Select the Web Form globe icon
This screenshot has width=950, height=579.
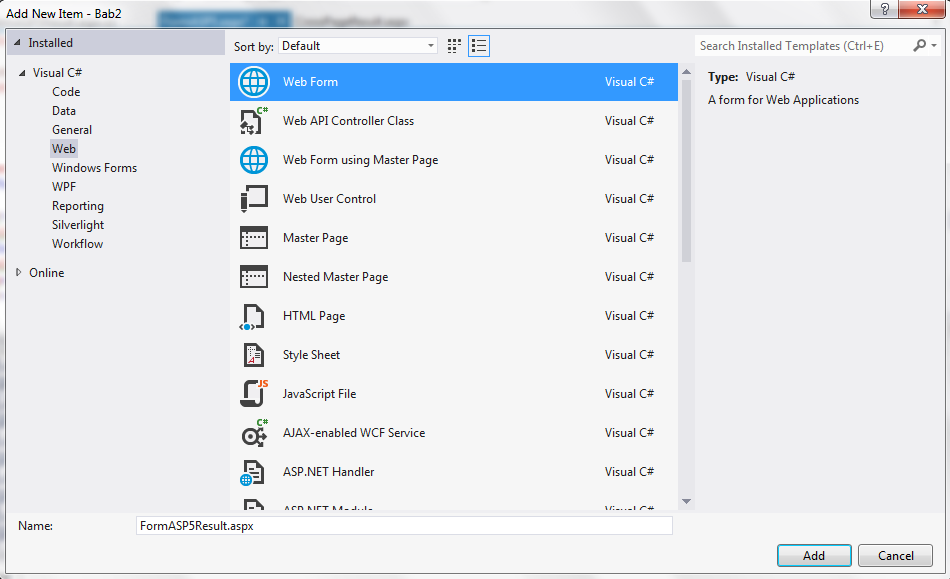253,82
